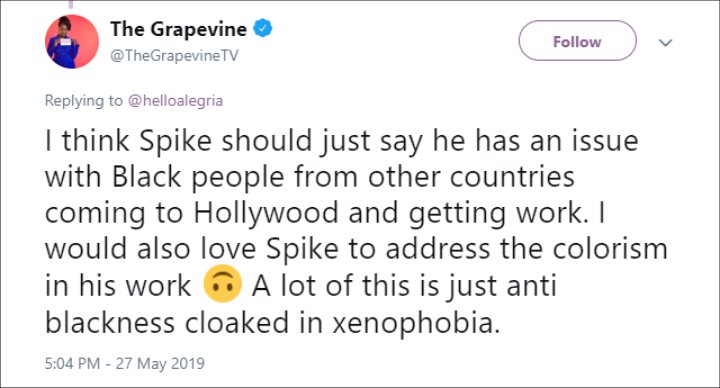Click the word Hollywood in tweet
720x388 pixels.
[266, 214]
